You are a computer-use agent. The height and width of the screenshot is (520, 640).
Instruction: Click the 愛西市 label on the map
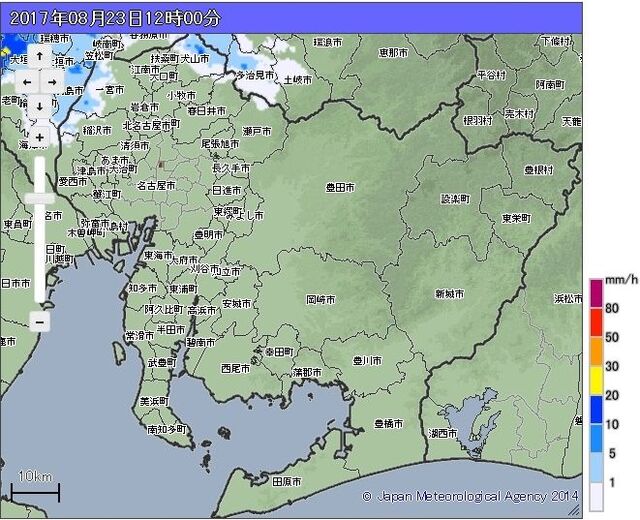click(73, 181)
